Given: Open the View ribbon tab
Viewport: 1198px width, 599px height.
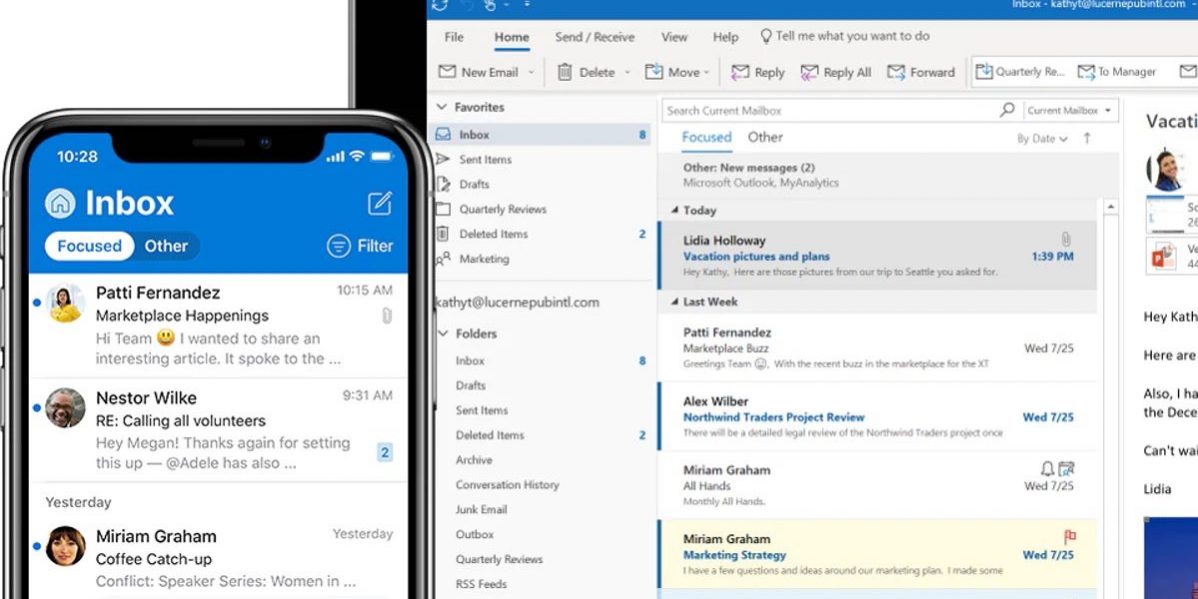Looking at the screenshot, I should (673, 36).
